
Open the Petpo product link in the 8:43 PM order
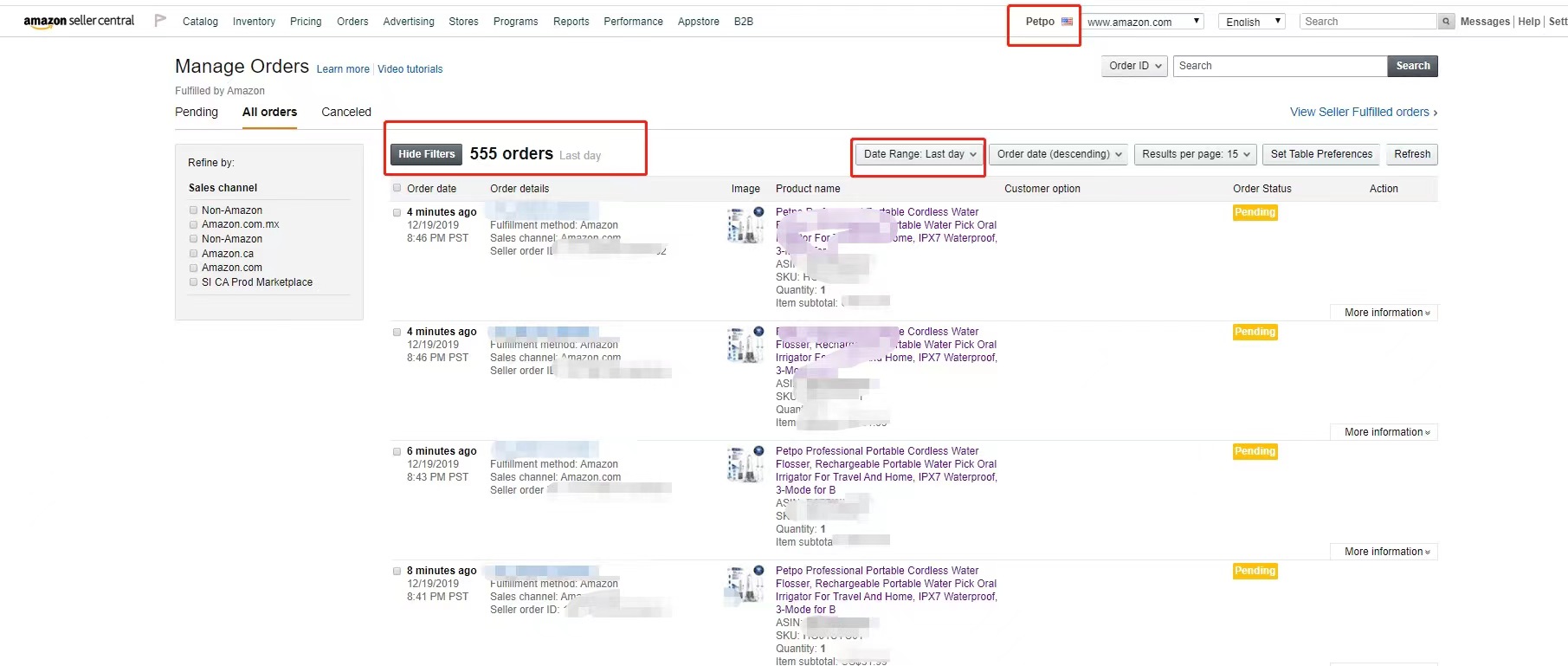click(887, 470)
